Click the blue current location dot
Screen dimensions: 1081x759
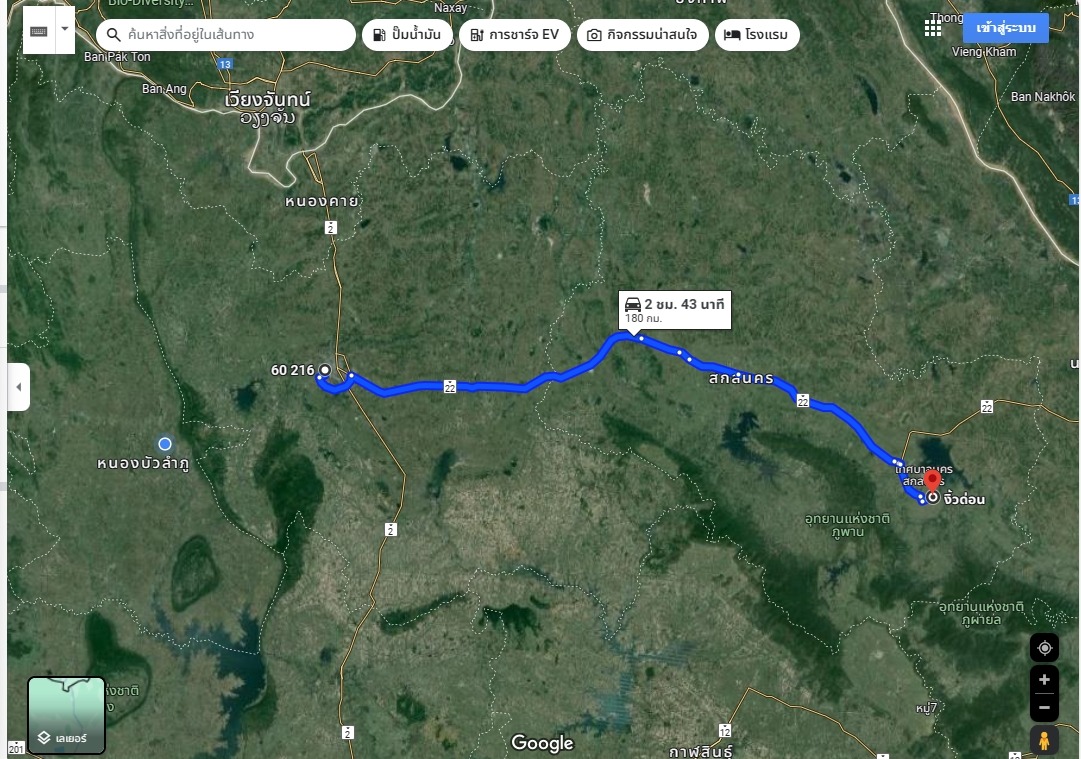(165, 444)
